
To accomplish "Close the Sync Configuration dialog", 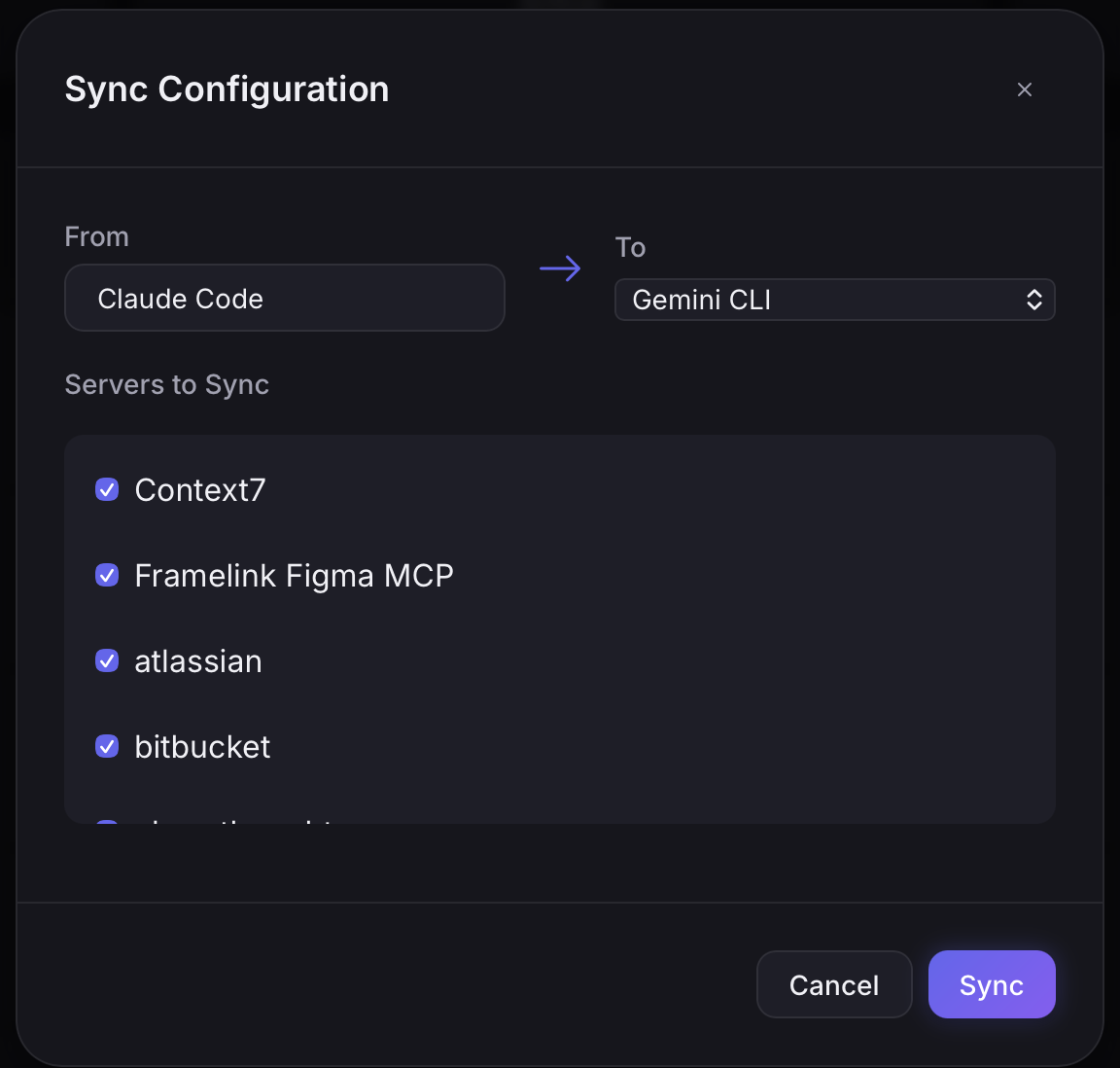I will click(x=1024, y=89).
